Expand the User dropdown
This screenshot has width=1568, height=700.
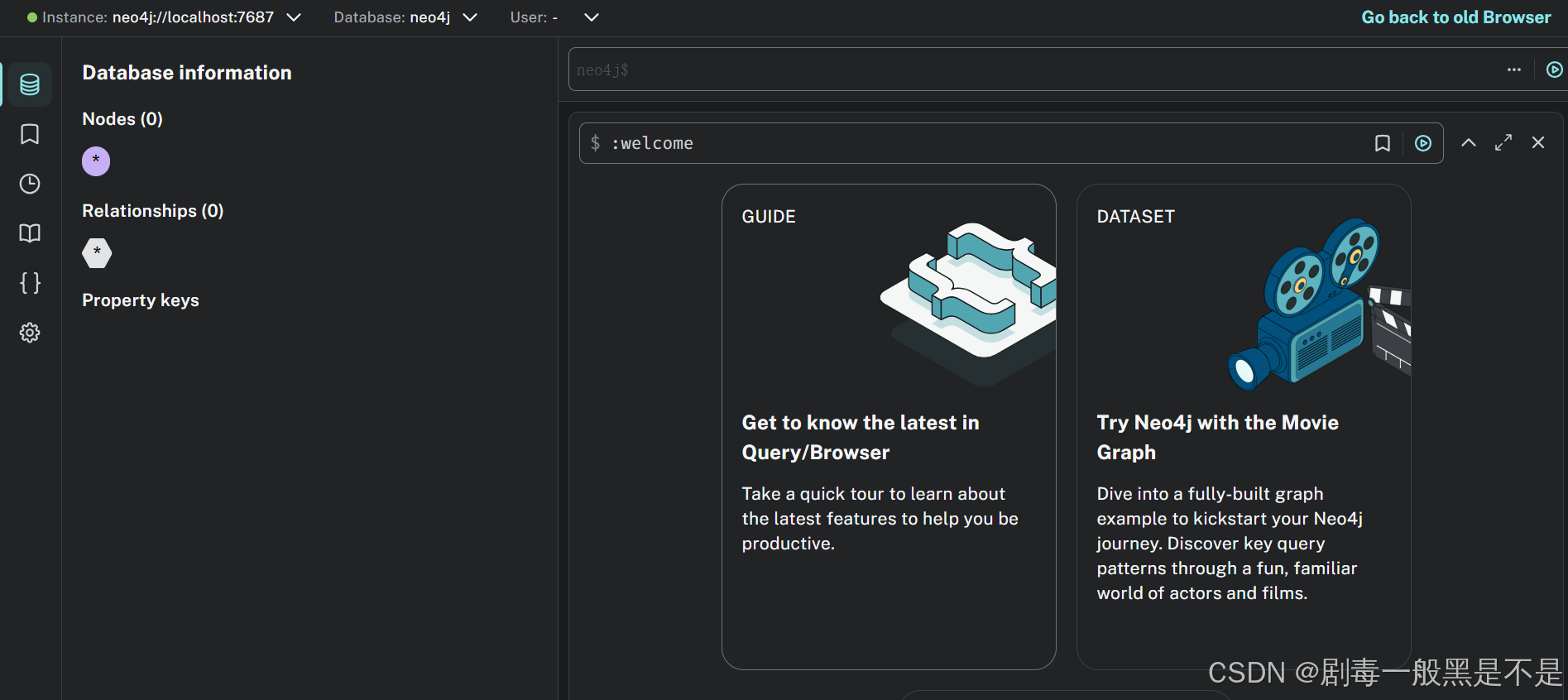(592, 17)
